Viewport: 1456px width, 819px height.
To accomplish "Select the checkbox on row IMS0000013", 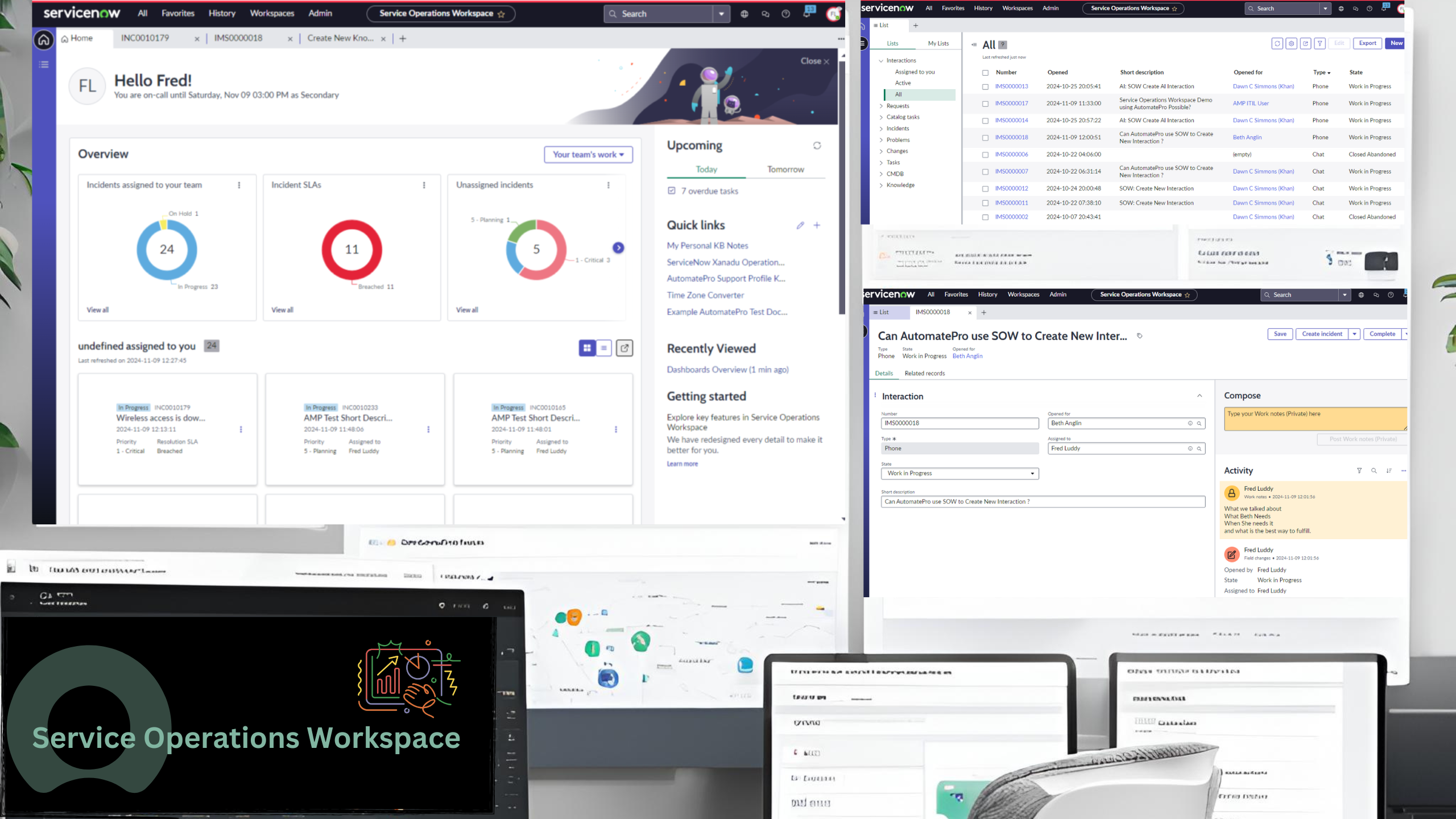I will click(x=986, y=86).
